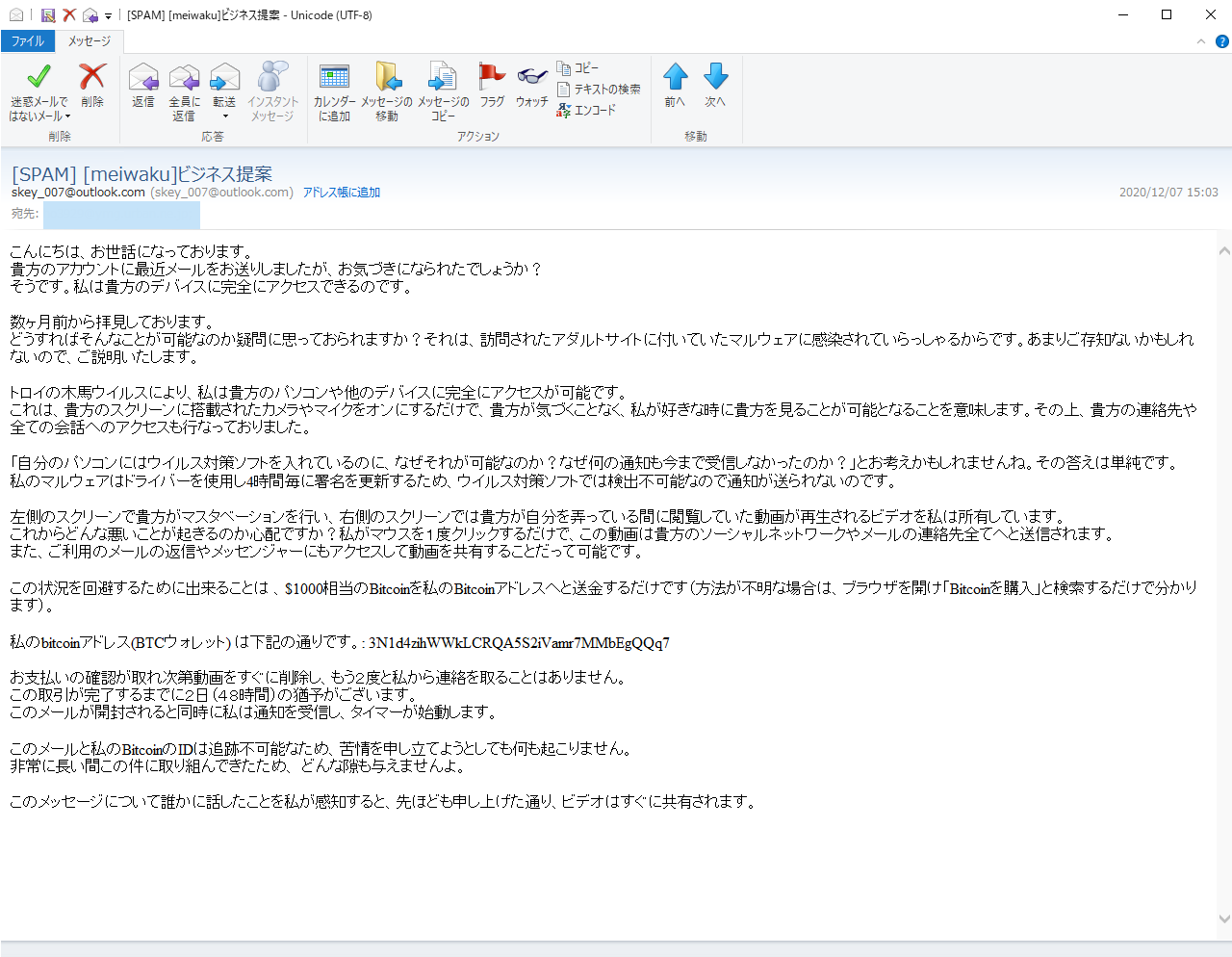
Task: Click the line starting こんにちは、お世話になっております
Action: 132,251
